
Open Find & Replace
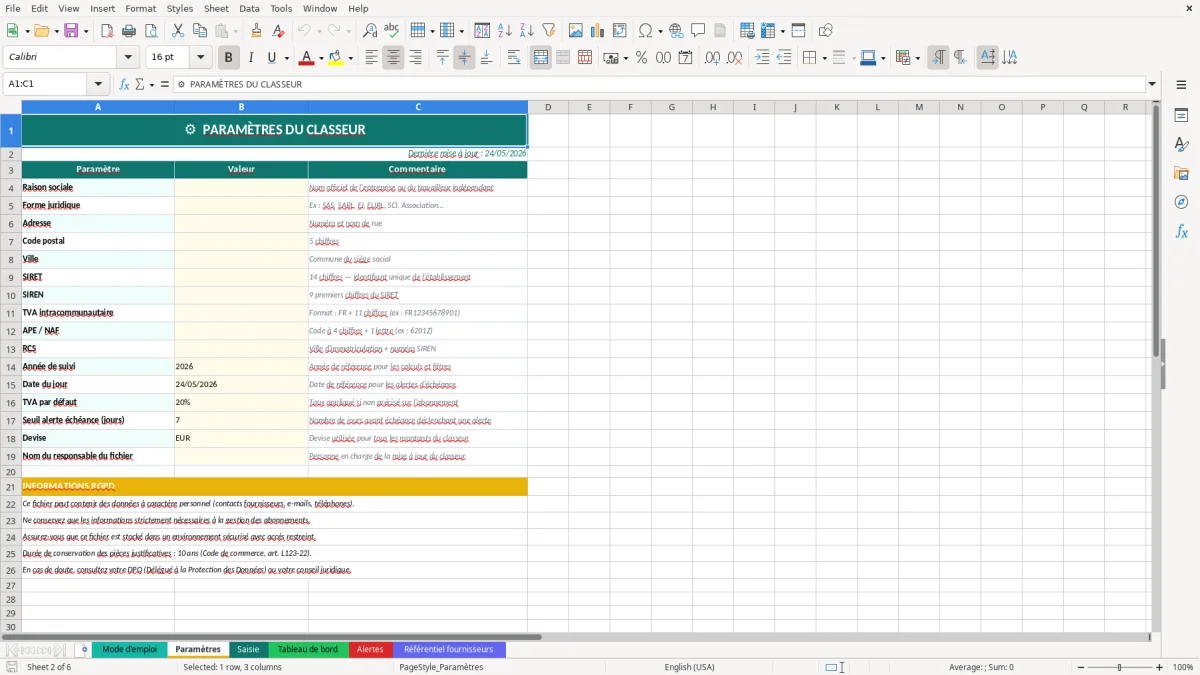(370, 31)
